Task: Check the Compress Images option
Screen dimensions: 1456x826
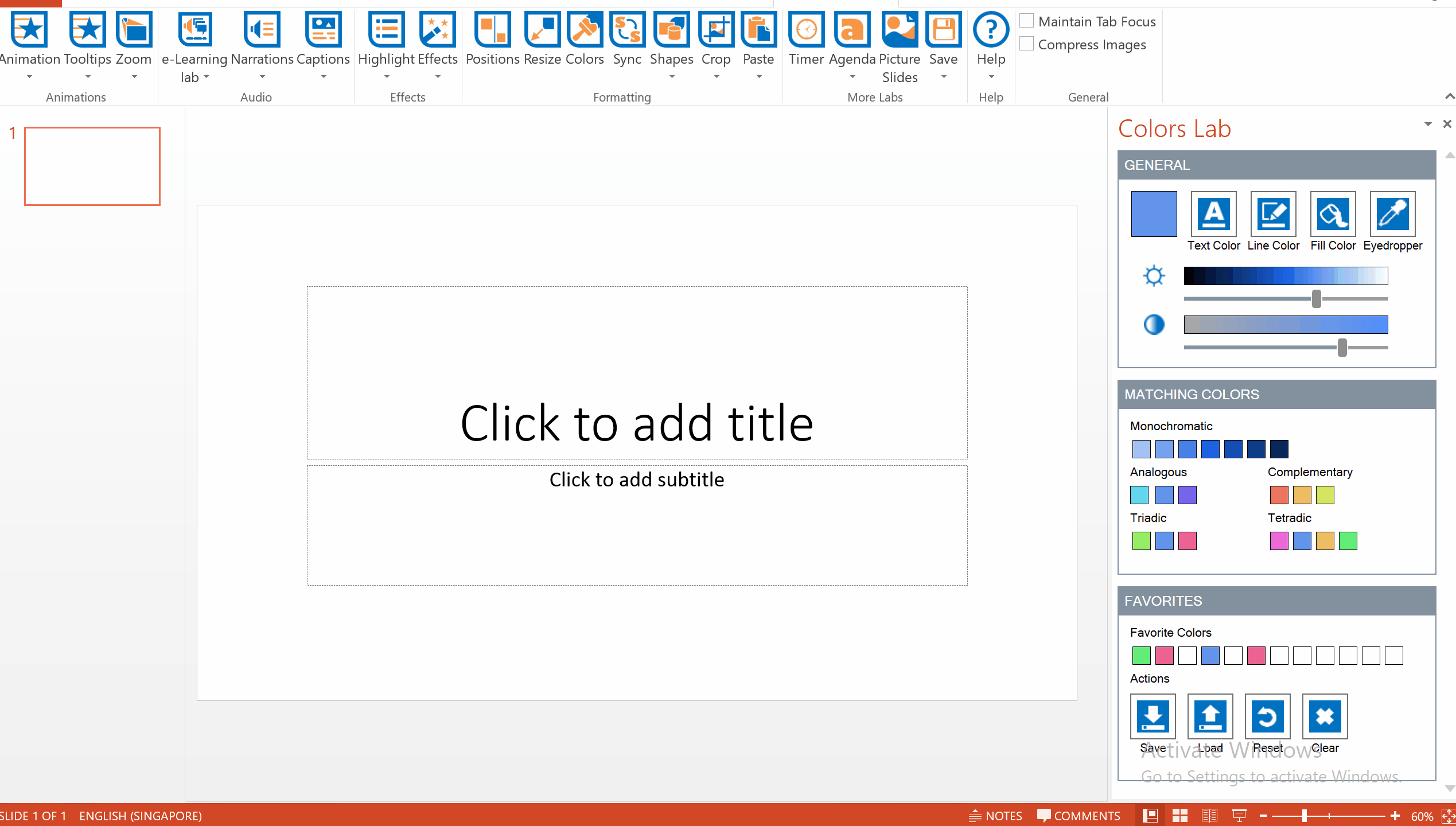Action: [1027, 42]
